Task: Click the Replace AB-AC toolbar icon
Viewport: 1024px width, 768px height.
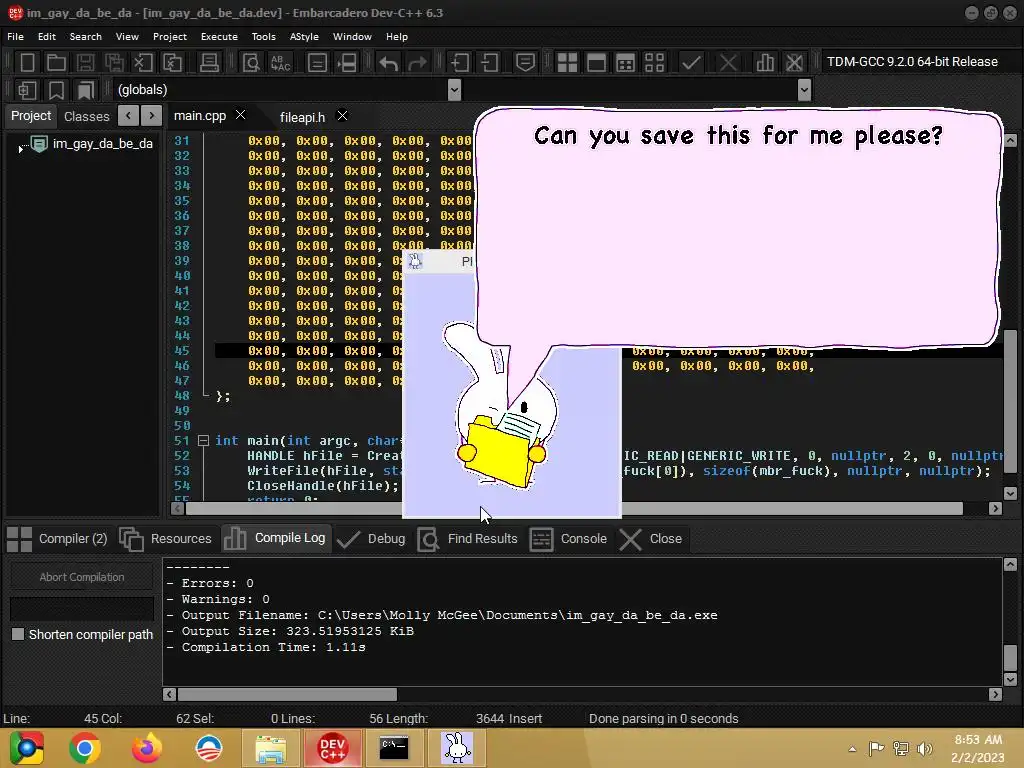Action: [x=281, y=63]
